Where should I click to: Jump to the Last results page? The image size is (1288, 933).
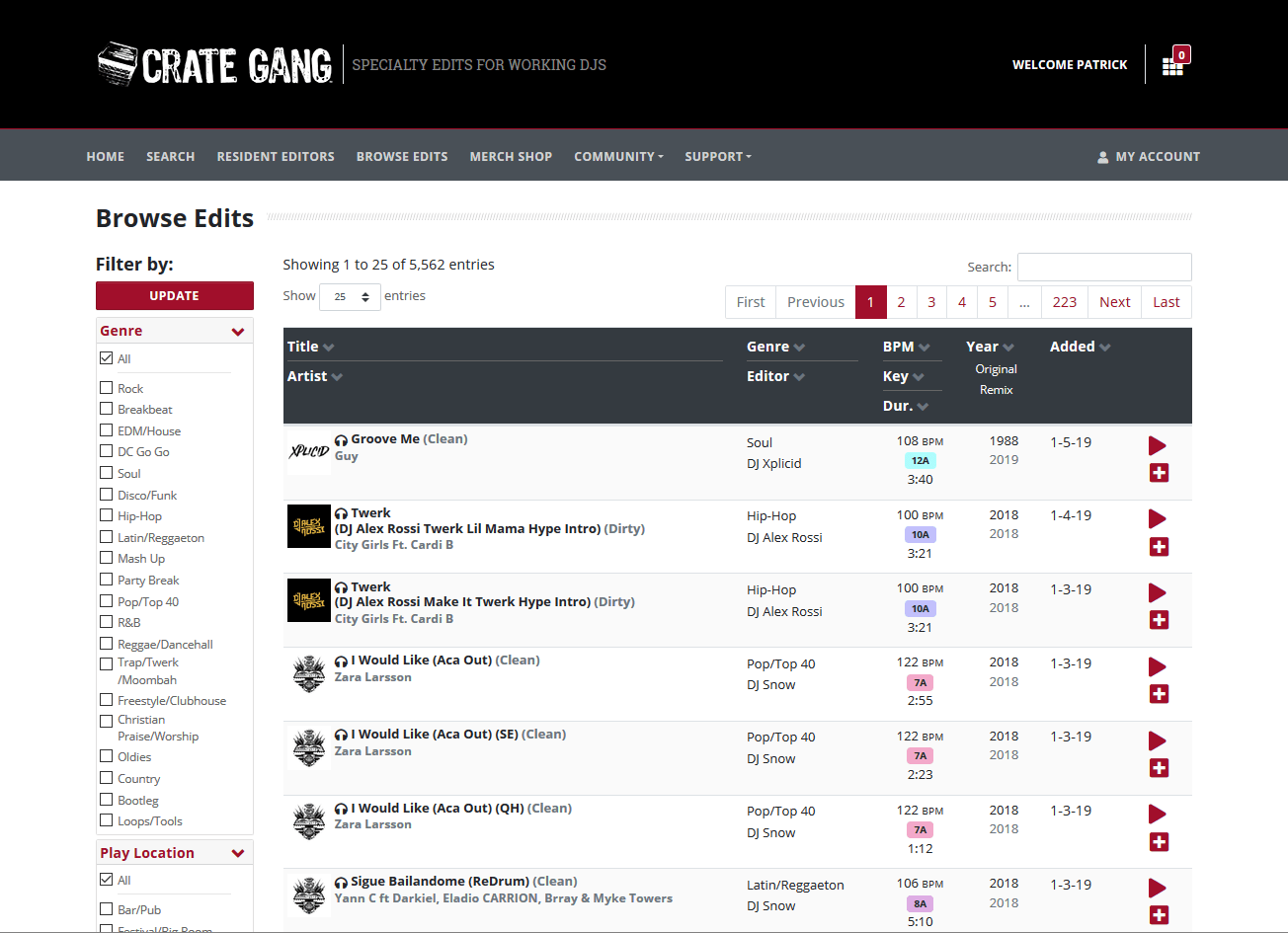(x=1167, y=302)
